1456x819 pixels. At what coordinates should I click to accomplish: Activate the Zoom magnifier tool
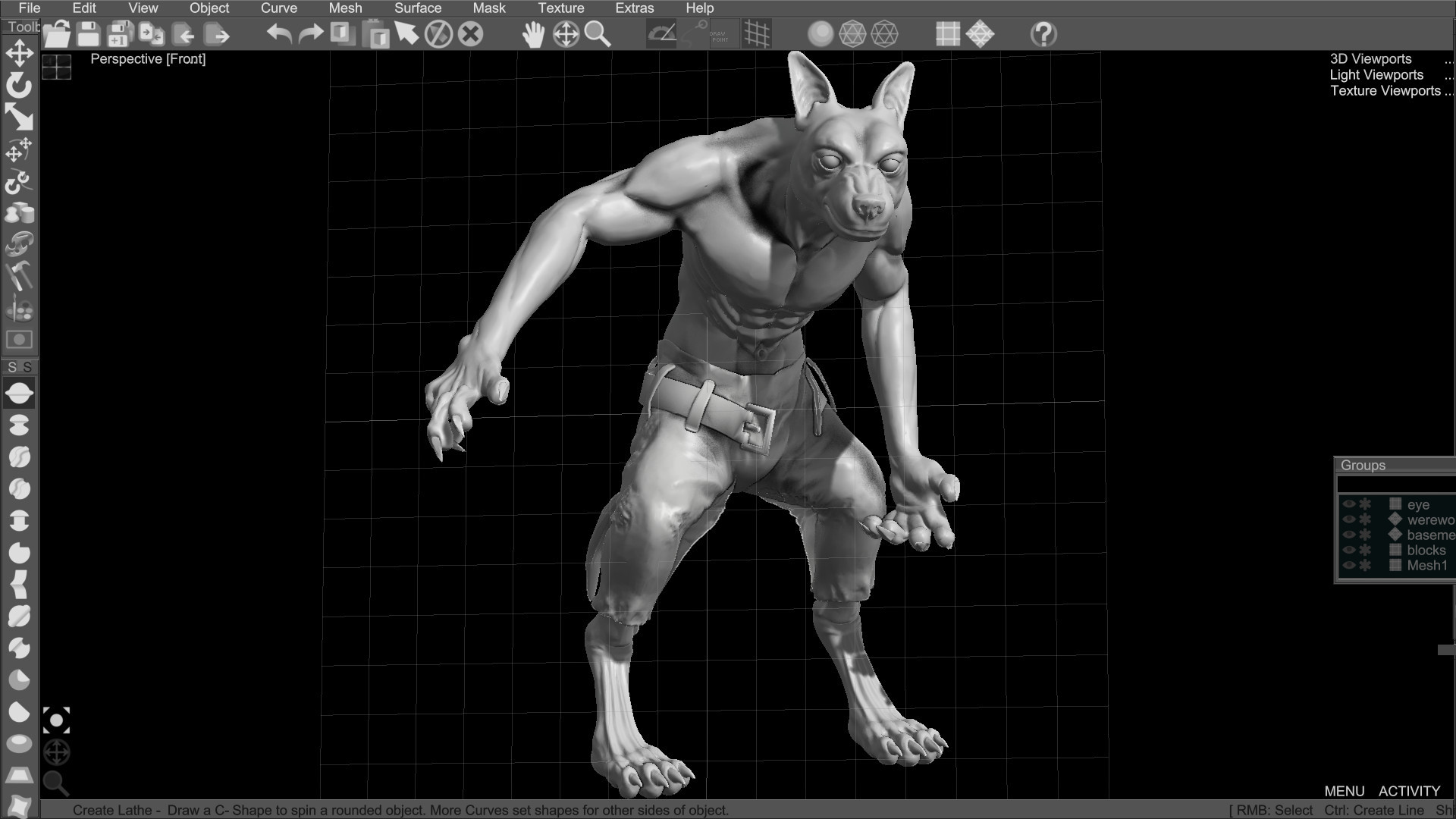[x=598, y=35]
